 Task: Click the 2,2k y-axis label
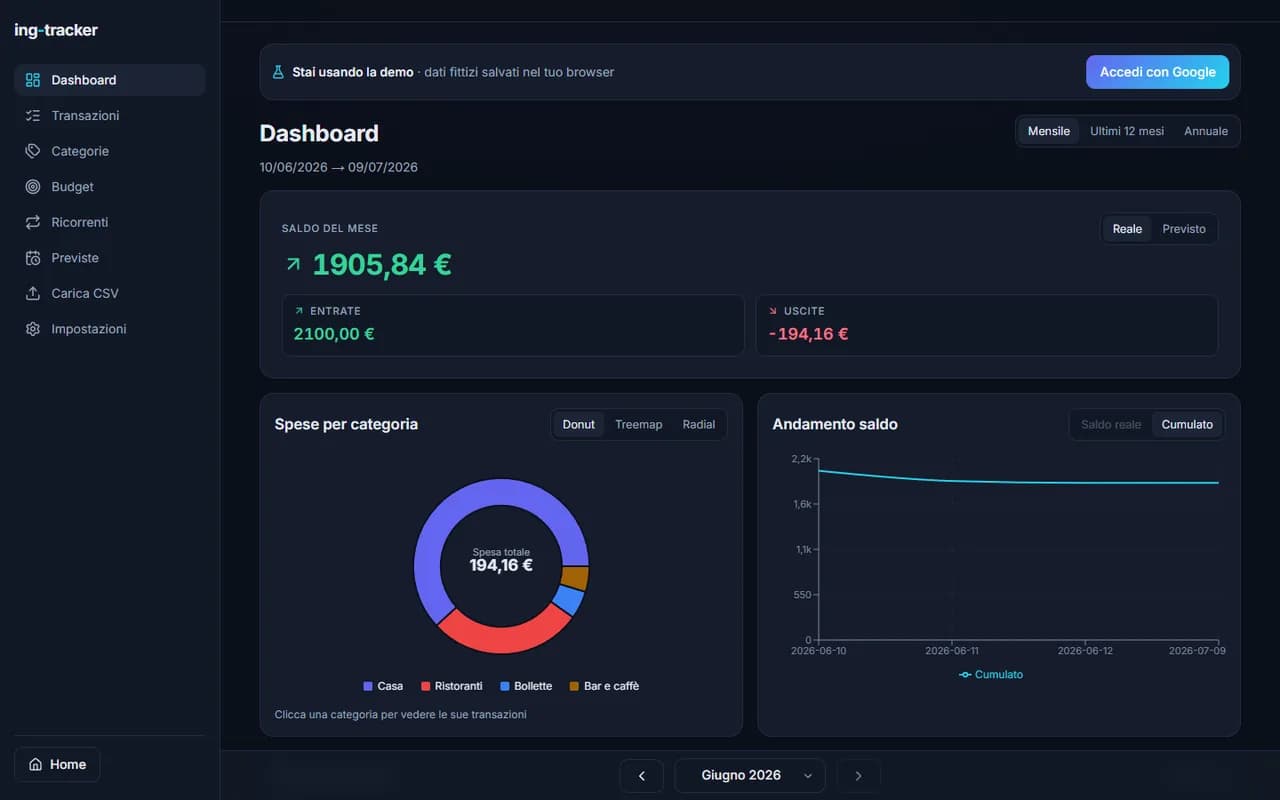tap(801, 458)
